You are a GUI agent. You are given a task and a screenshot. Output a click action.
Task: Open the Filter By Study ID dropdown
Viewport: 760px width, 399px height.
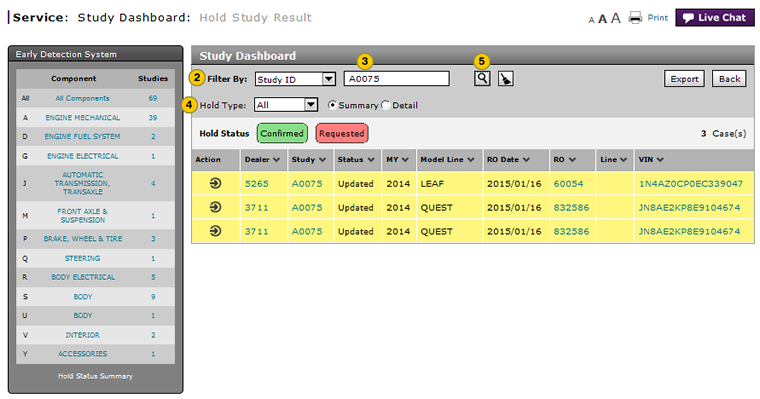click(295, 79)
